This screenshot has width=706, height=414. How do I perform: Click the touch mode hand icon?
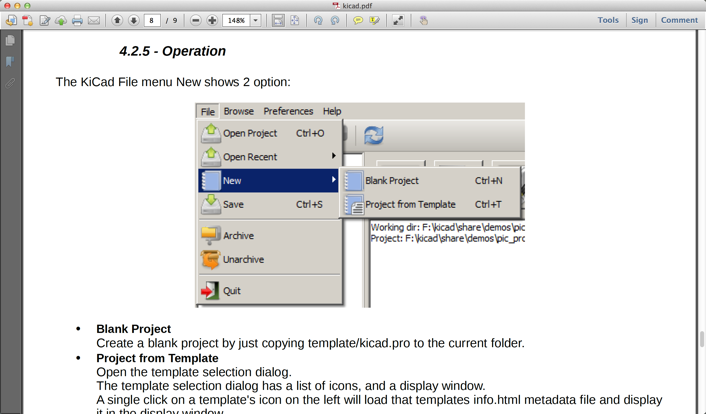[x=423, y=20]
